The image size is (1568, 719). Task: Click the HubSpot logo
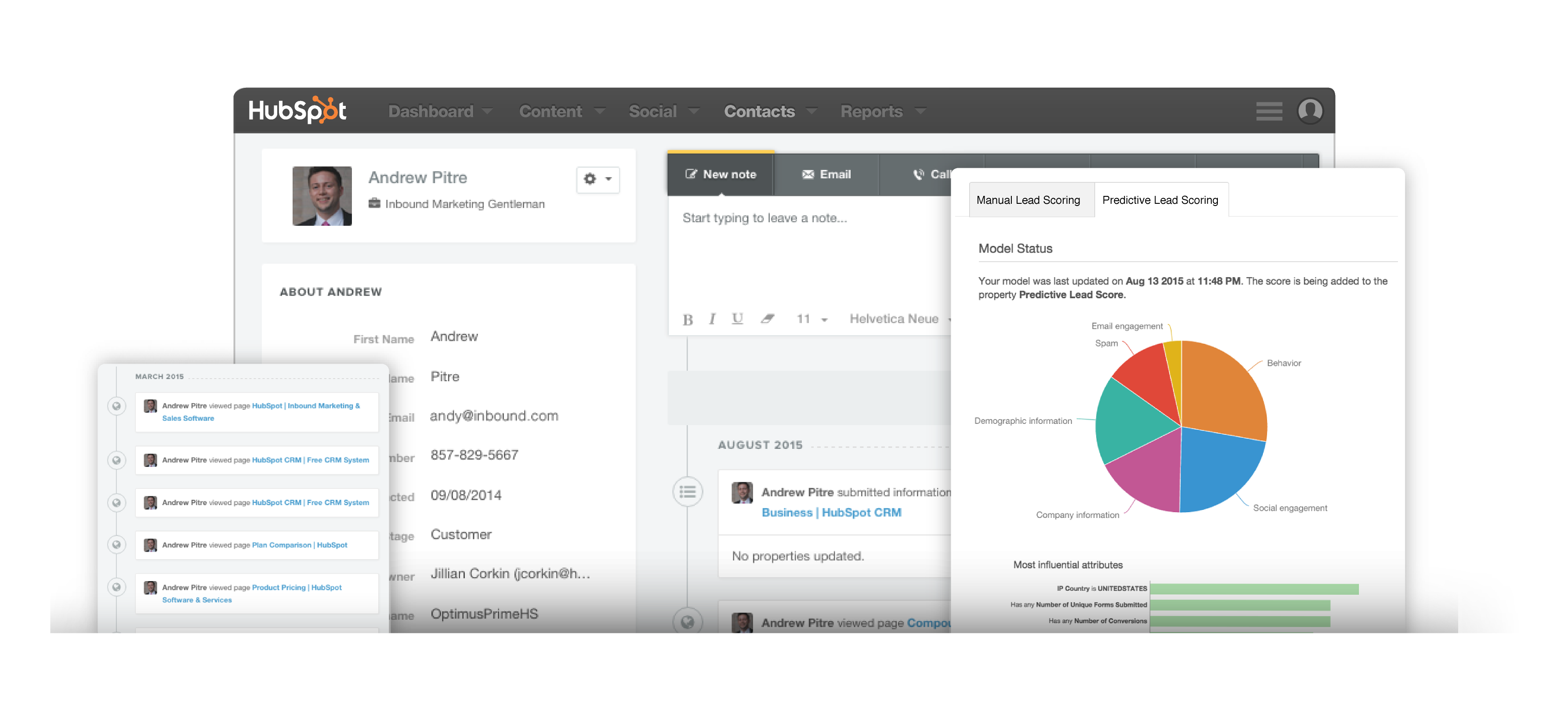click(x=297, y=110)
